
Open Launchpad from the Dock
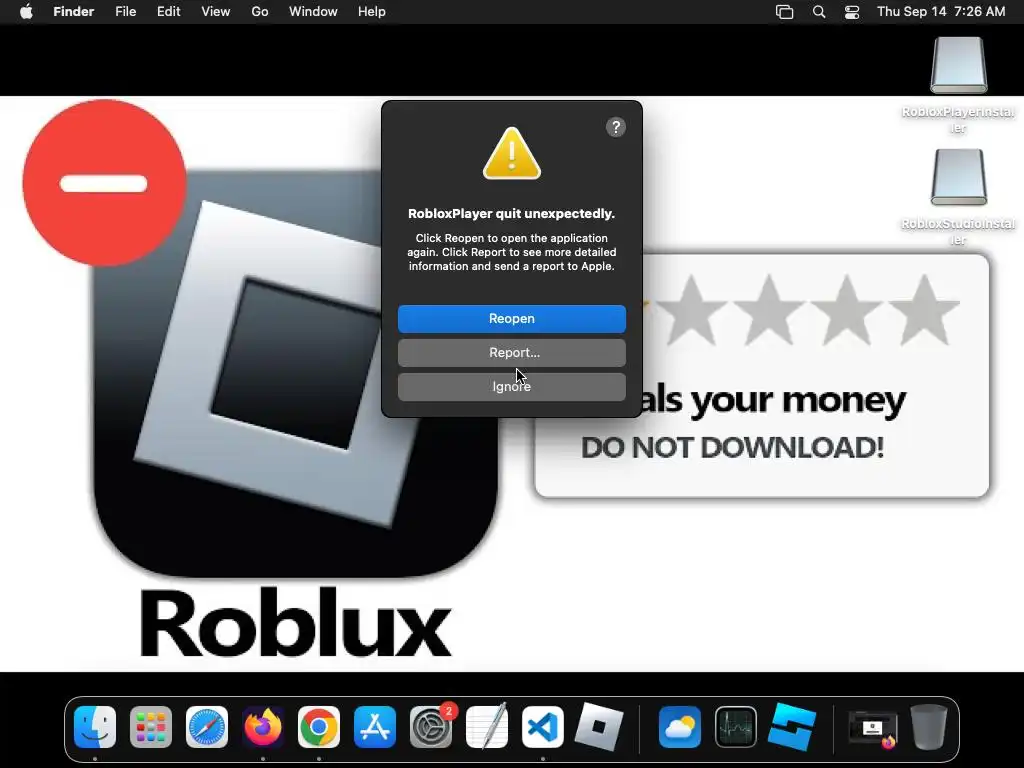151,727
